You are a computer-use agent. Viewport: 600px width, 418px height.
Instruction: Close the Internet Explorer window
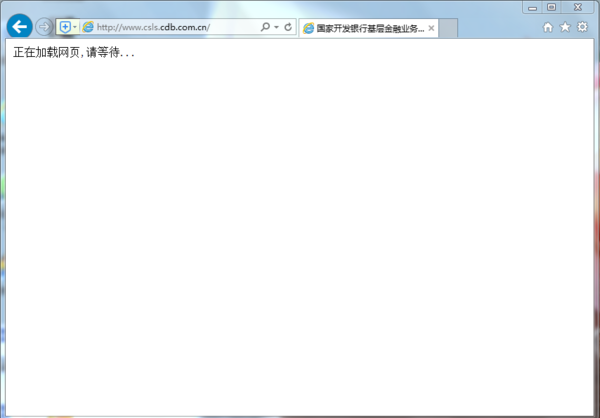click(x=578, y=7)
